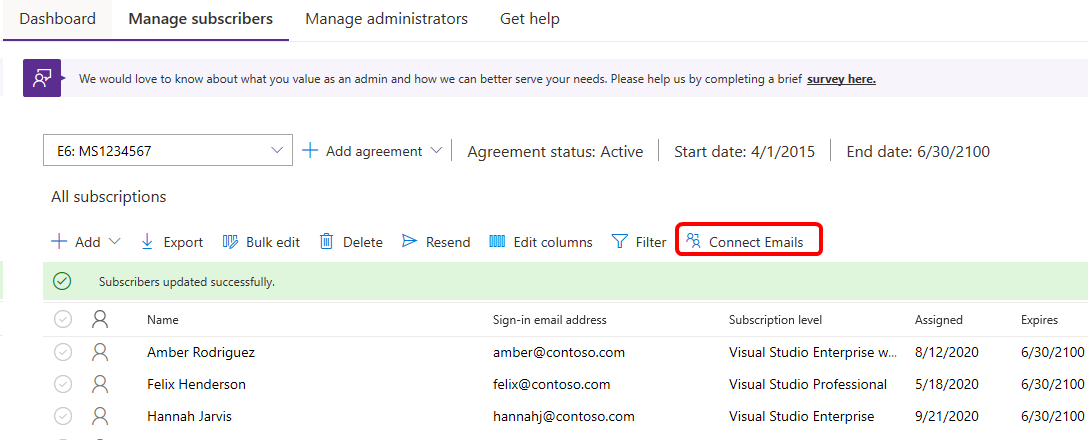Click the Delete trash can icon
The height and width of the screenshot is (440, 1088).
click(x=326, y=242)
